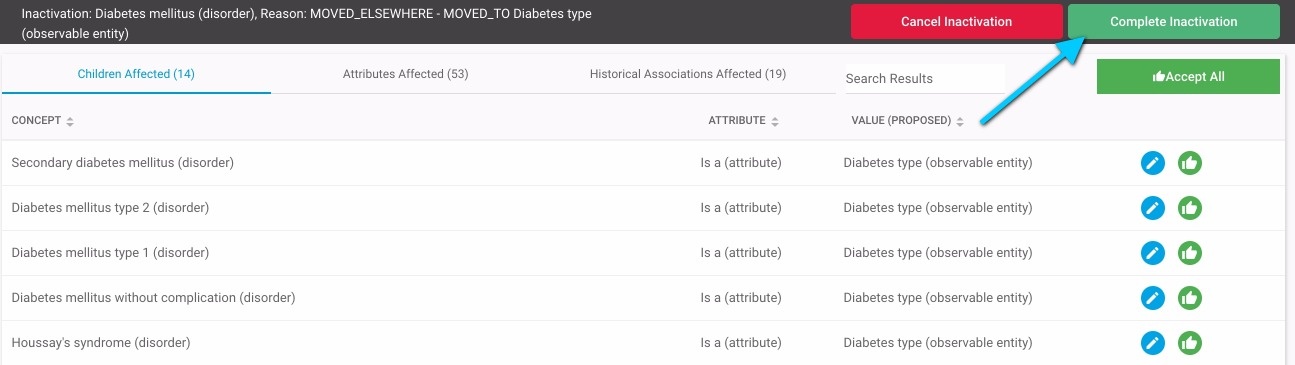Switch to Children Affected tab
Screen dimensions: 1295x365
[x=136, y=74]
